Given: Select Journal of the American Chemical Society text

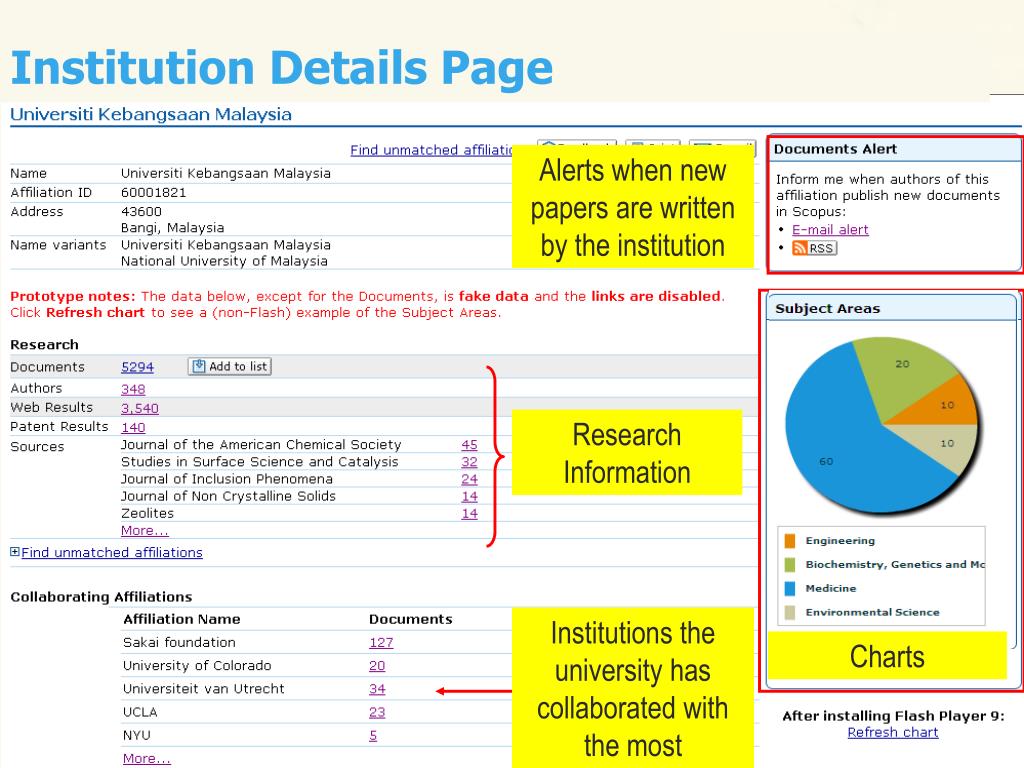Looking at the screenshot, I should tap(261, 445).
